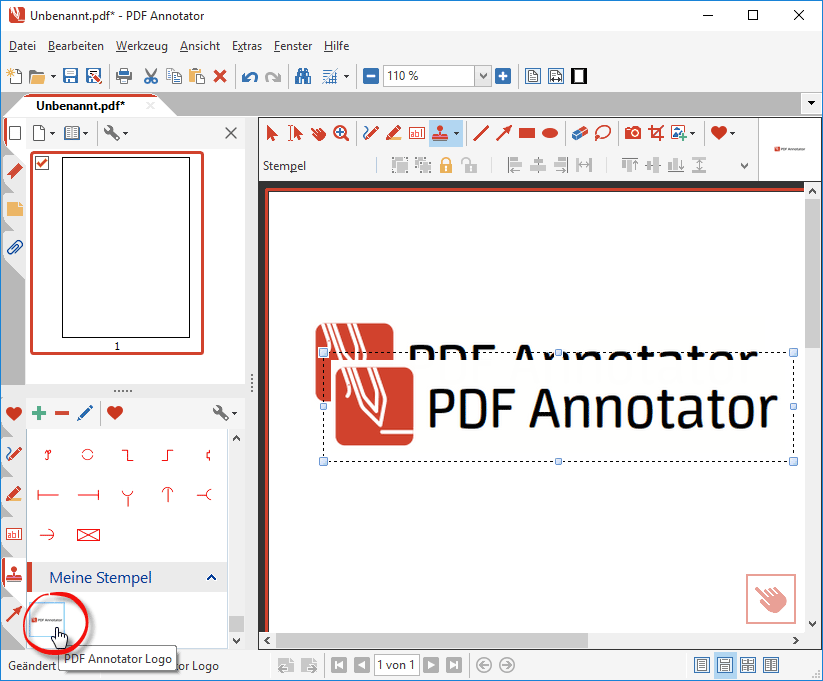Enable single page layout in the status bar
The width and height of the screenshot is (823, 681).
coord(702,665)
